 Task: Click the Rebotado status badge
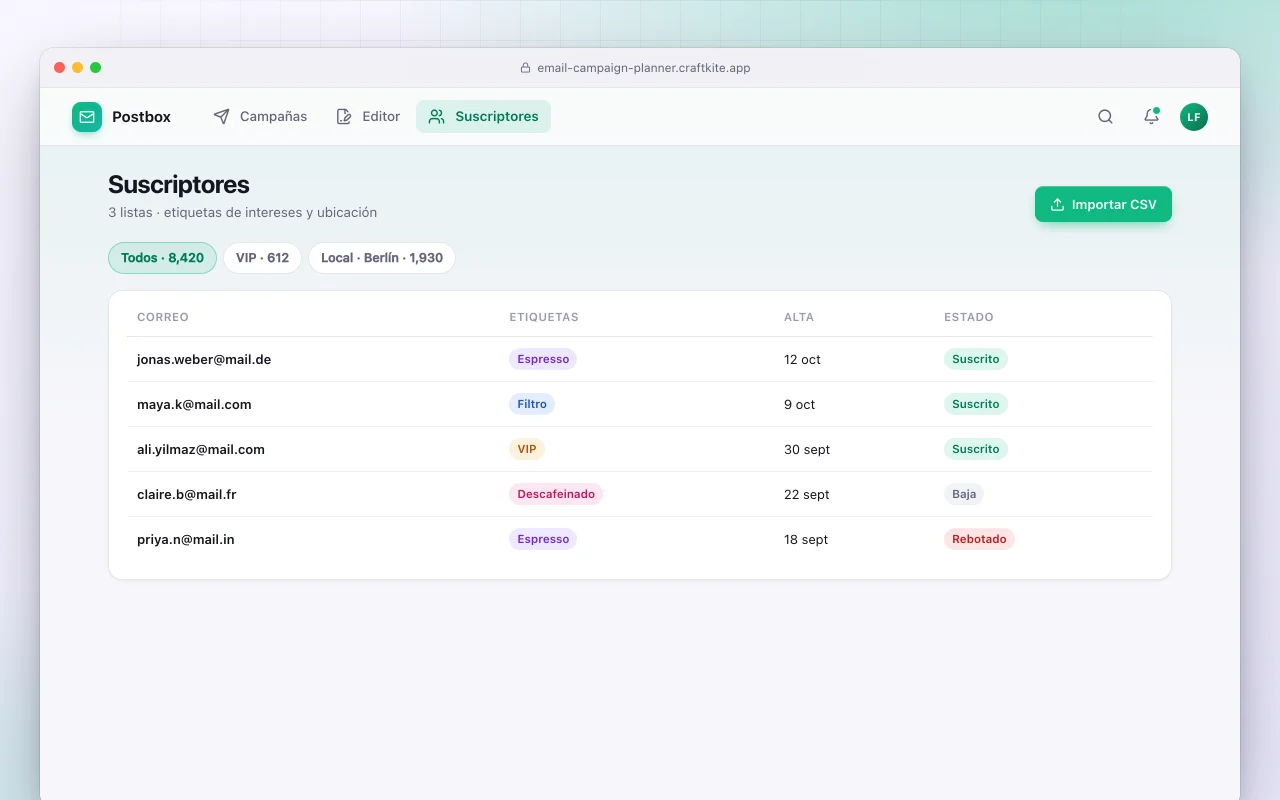(979, 539)
